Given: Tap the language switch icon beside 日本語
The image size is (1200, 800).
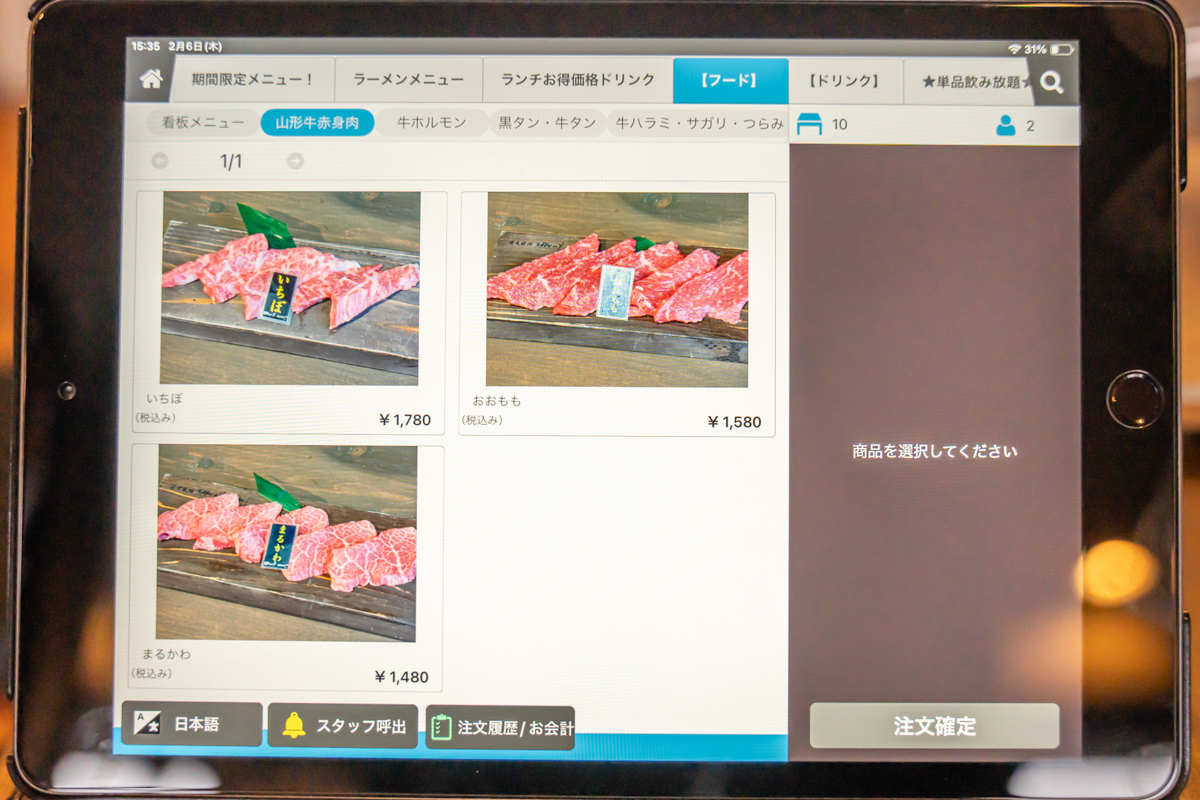Looking at the screenshot, I should (x=147, y=724).
